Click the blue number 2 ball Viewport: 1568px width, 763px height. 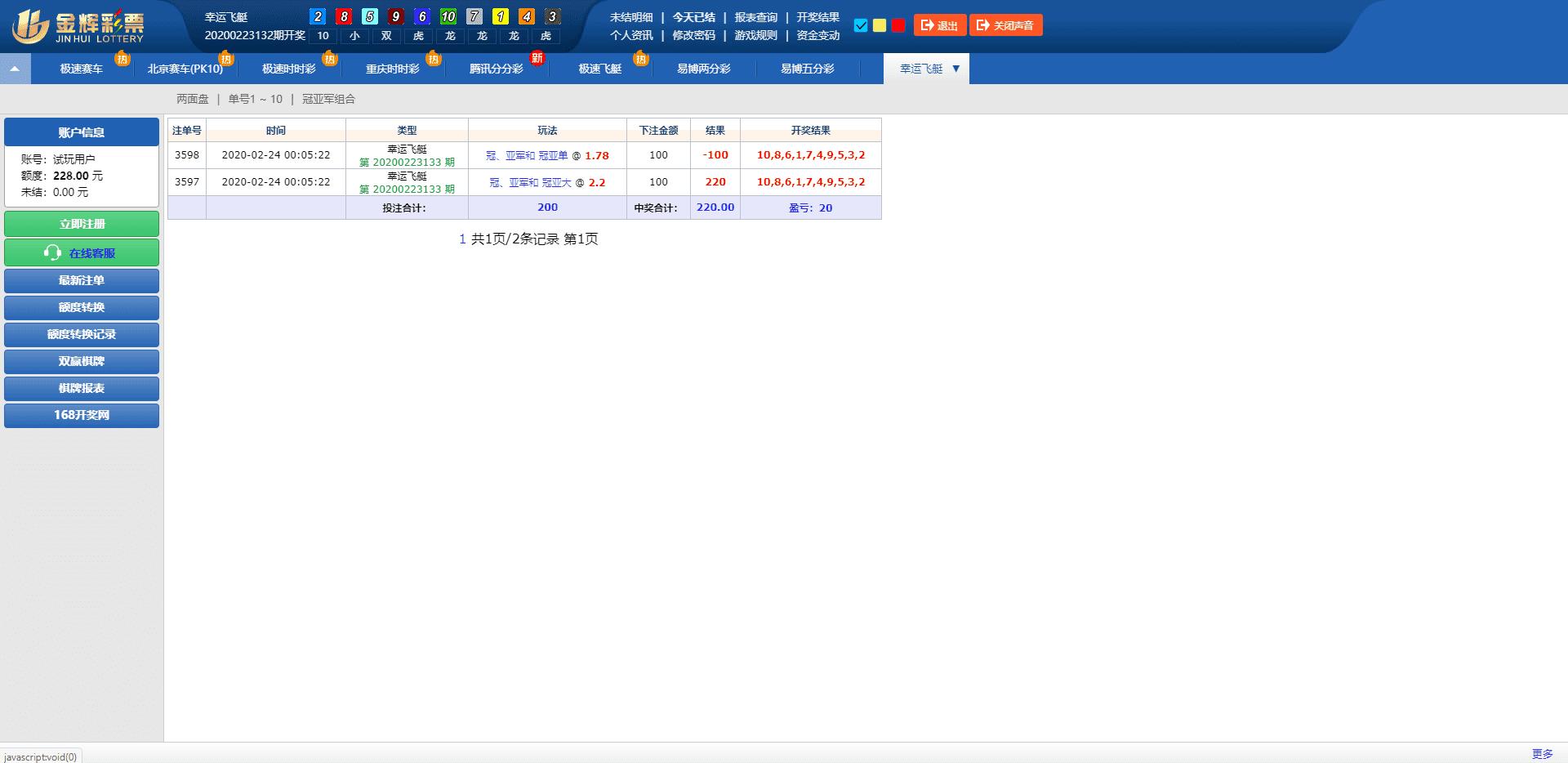click(x=318, y=16)
